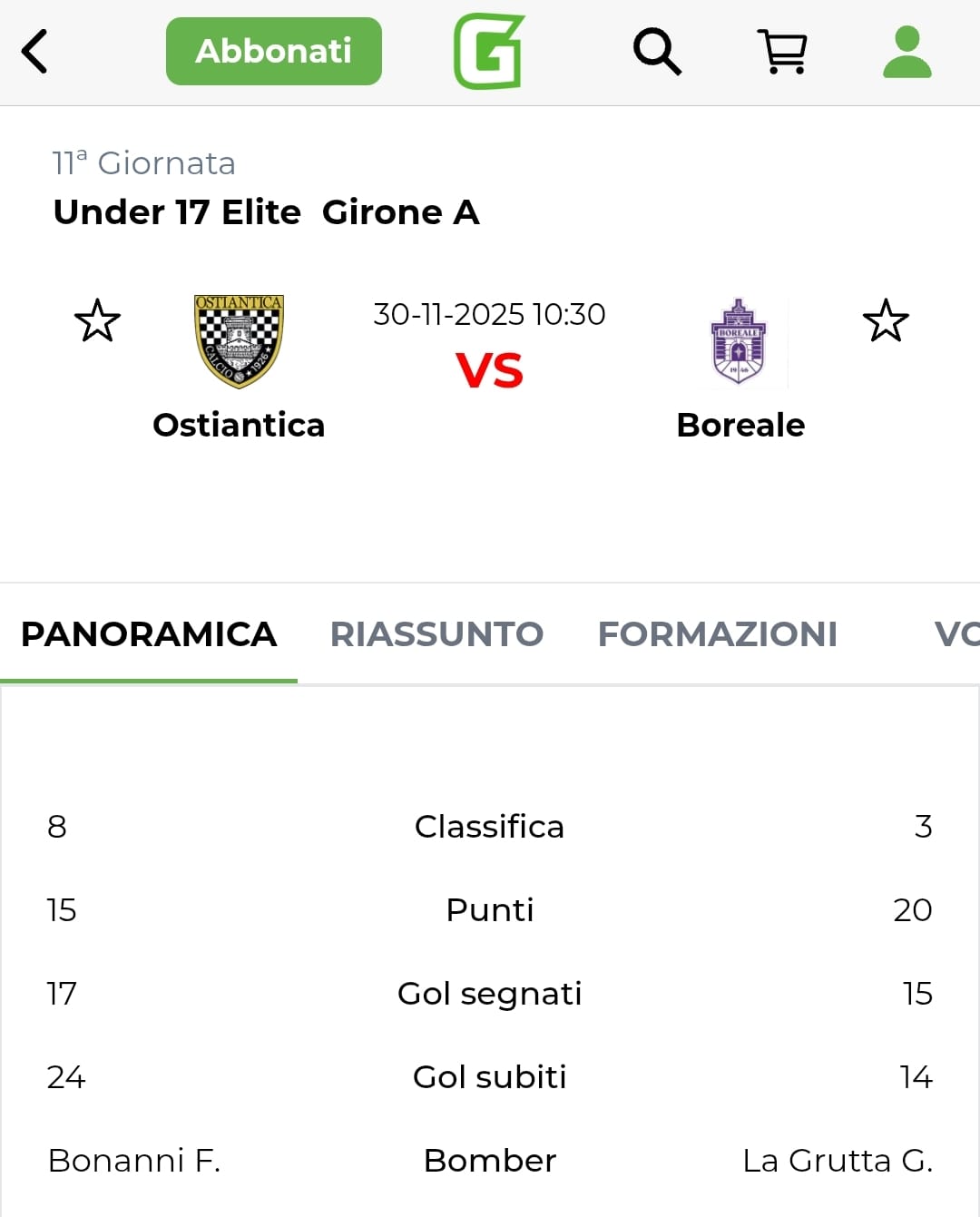Open Under 17 Elite Girone A heading
This screenshot has width=980, height=1217.
pos(266,212)
